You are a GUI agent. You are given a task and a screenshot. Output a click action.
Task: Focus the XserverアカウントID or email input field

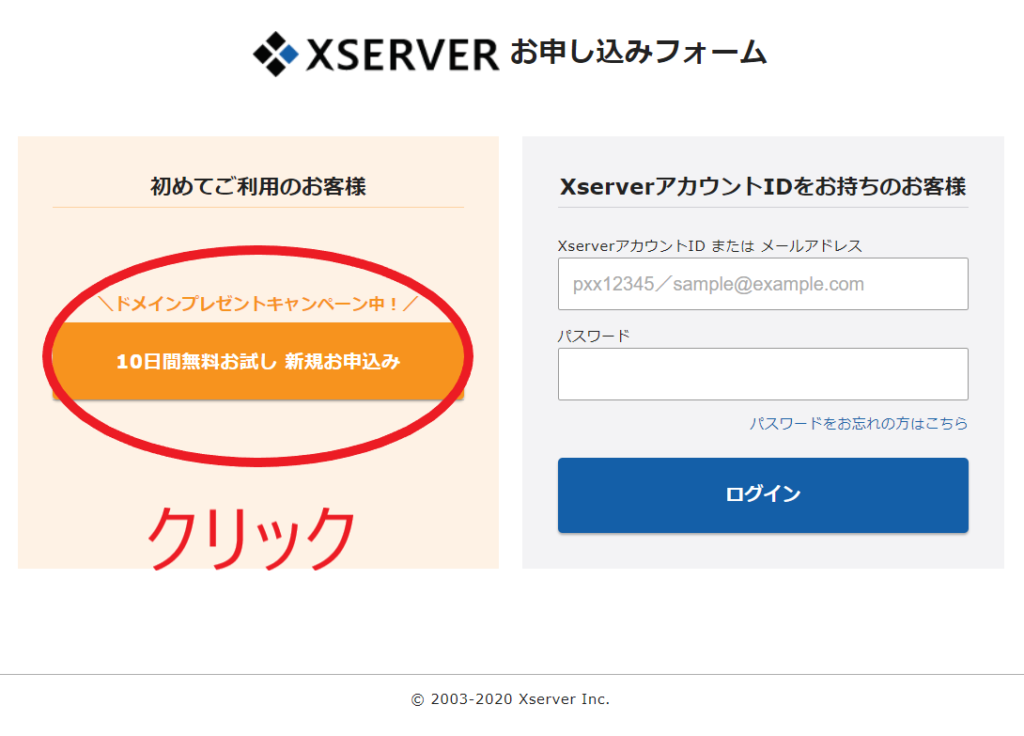pos(763,284)
